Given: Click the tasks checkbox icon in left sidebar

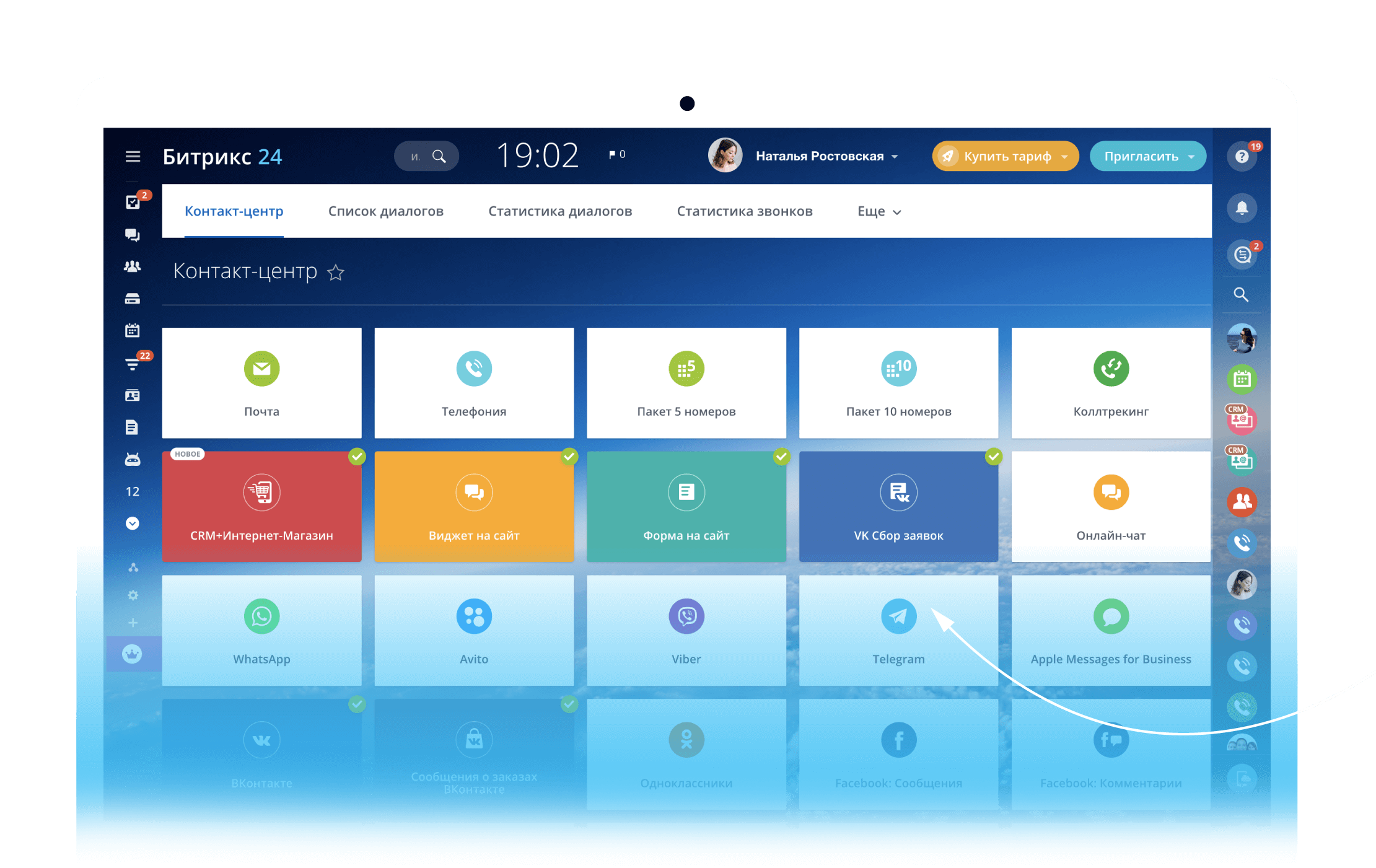Looking at the screenshot, I should tap(133, 202).
